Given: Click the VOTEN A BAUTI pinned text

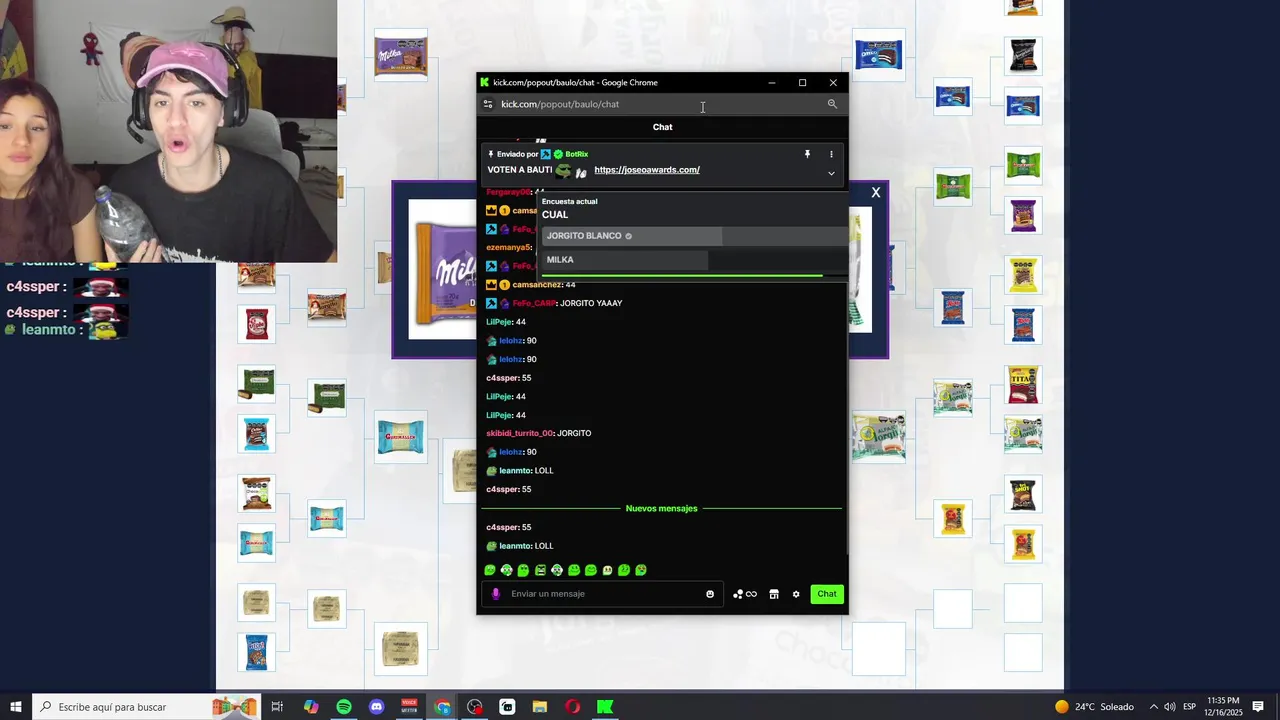Looking at the screenshot, I should pos(520,170).
